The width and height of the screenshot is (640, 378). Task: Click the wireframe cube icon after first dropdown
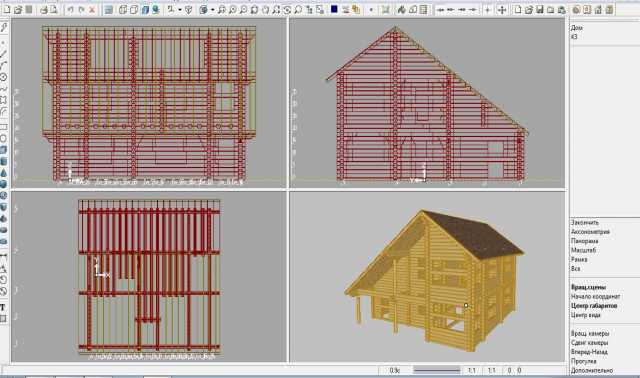pyautogui.click(x=189, y=9)
